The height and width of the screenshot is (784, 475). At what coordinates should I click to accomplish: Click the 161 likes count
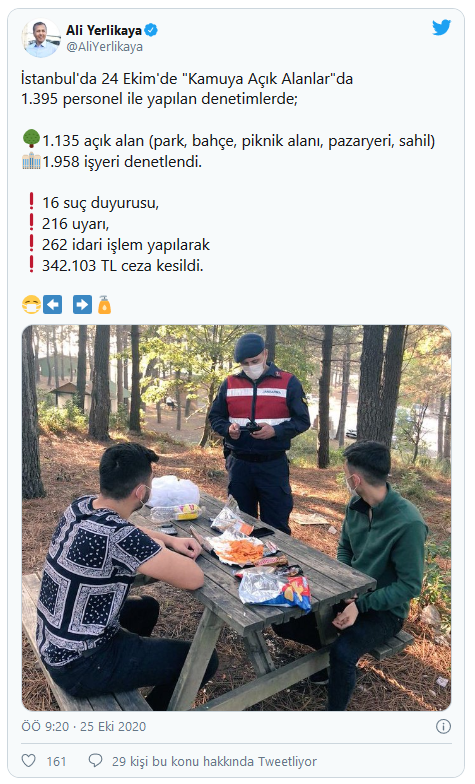tap(56, 761)
